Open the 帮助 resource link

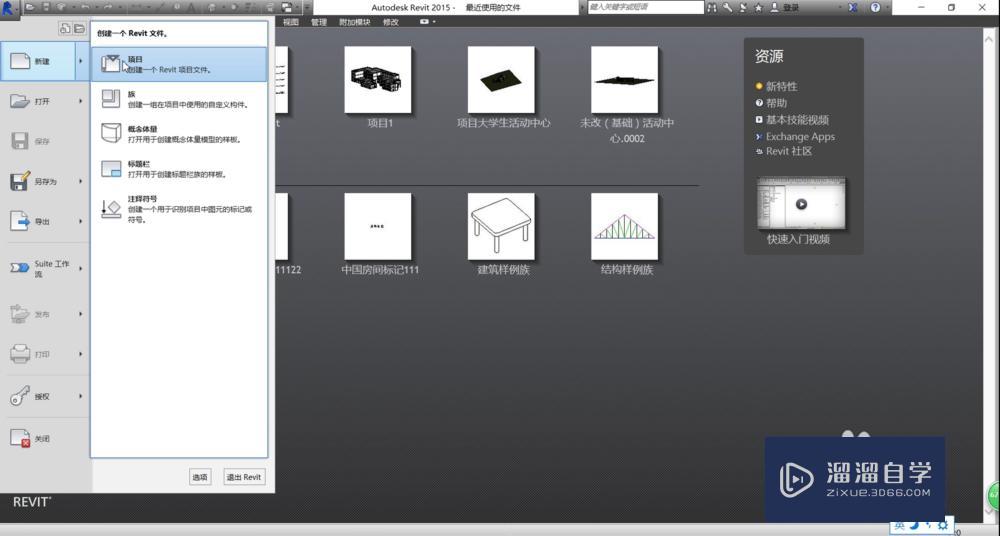[776, 103]
